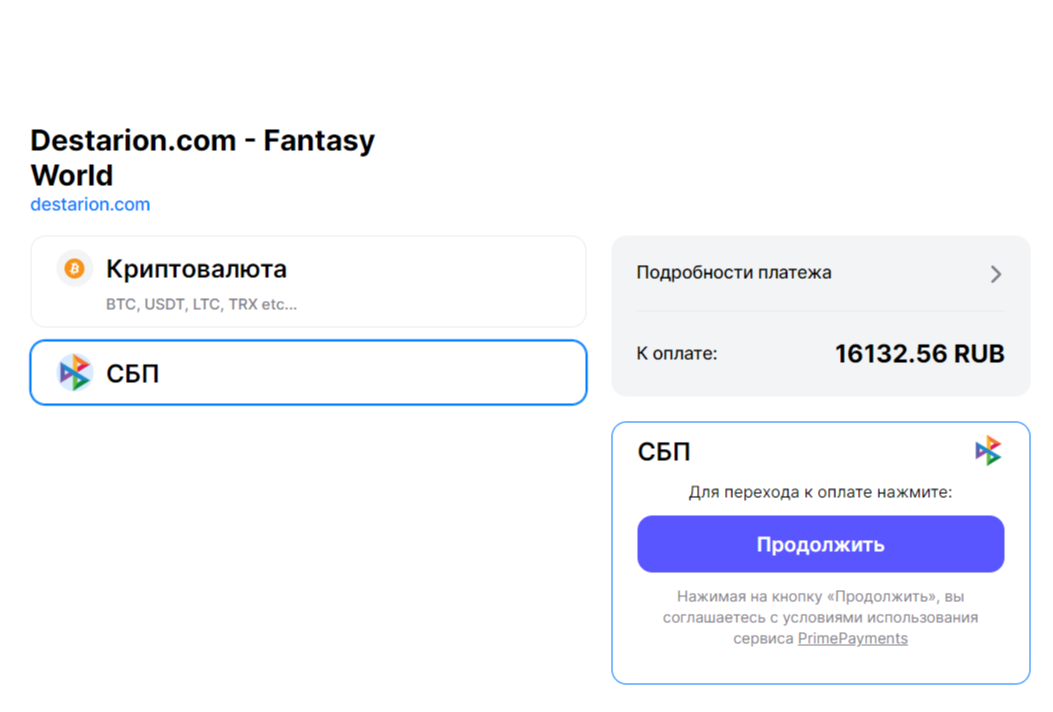Click the СБП heading in the payment panel
Screen dimensions: 1053x712
664,452
